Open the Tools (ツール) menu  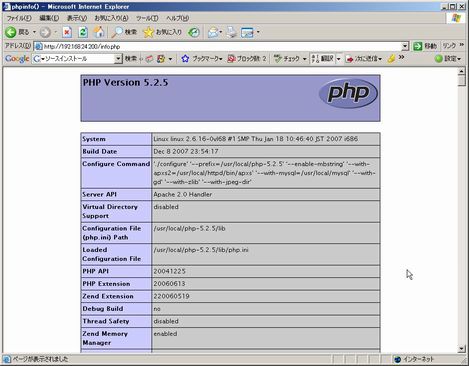point(147,18)
